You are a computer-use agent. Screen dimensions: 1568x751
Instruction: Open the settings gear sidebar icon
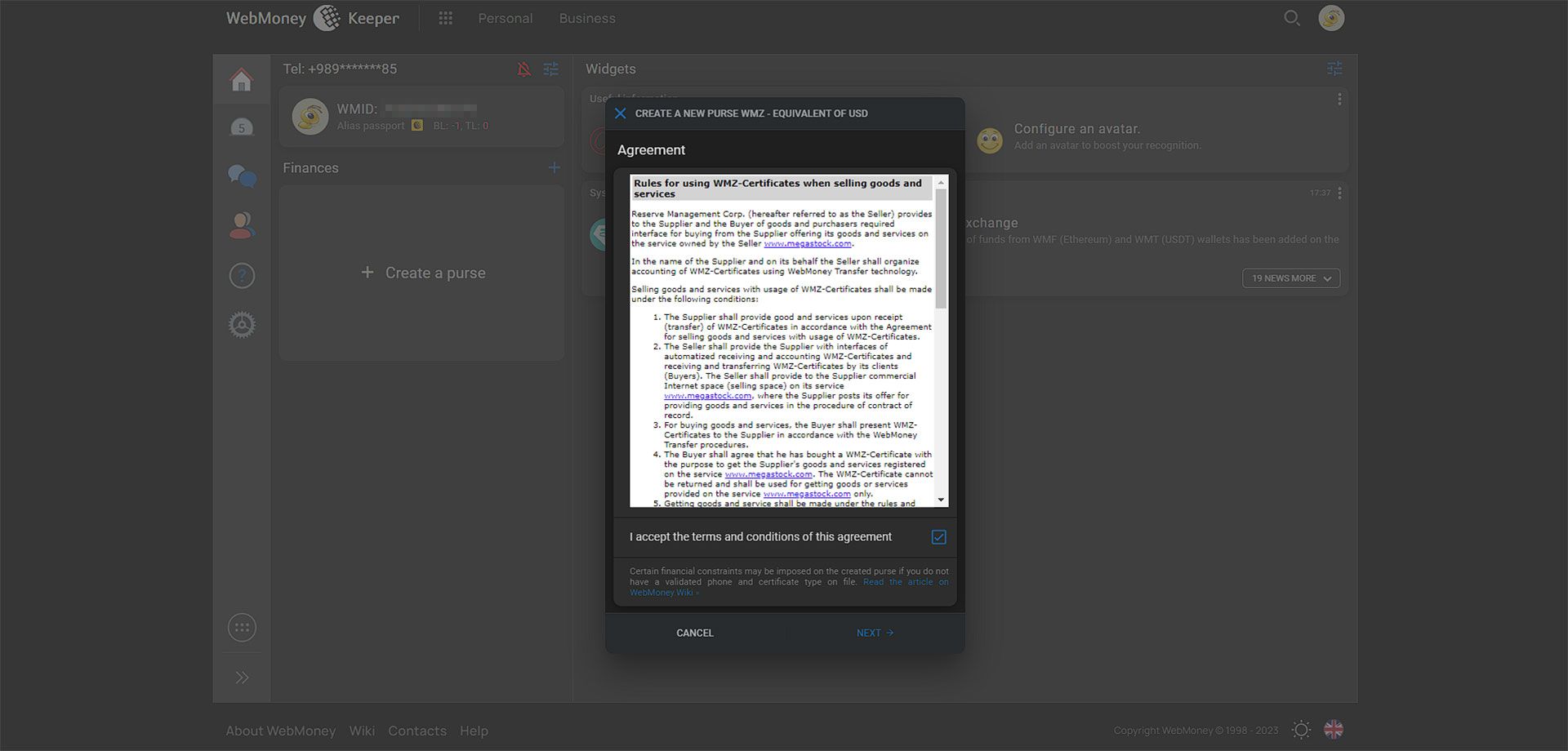coord(242,325)
